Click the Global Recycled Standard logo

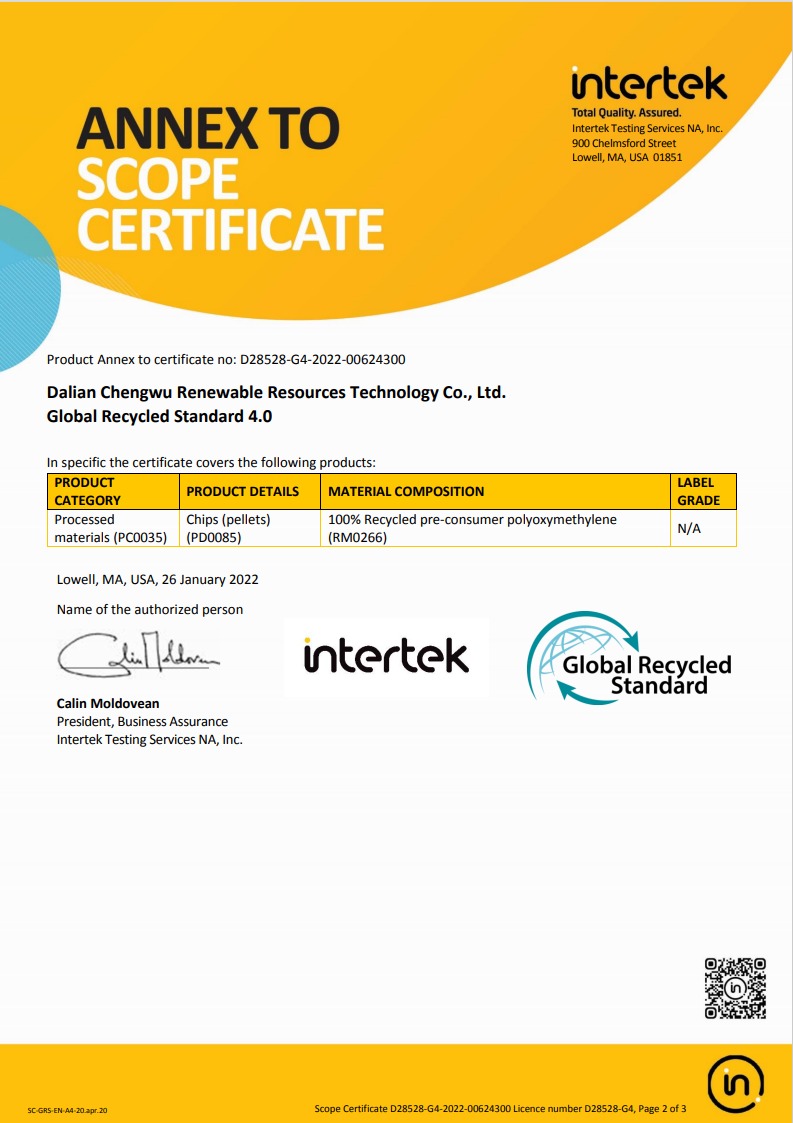(x=629, y=657)
